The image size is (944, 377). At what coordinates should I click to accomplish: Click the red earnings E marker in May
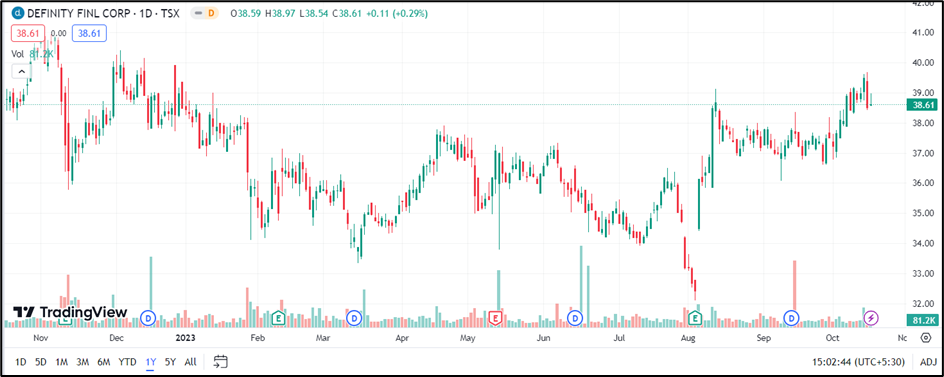pyautogui.click(x=495, y=317)
